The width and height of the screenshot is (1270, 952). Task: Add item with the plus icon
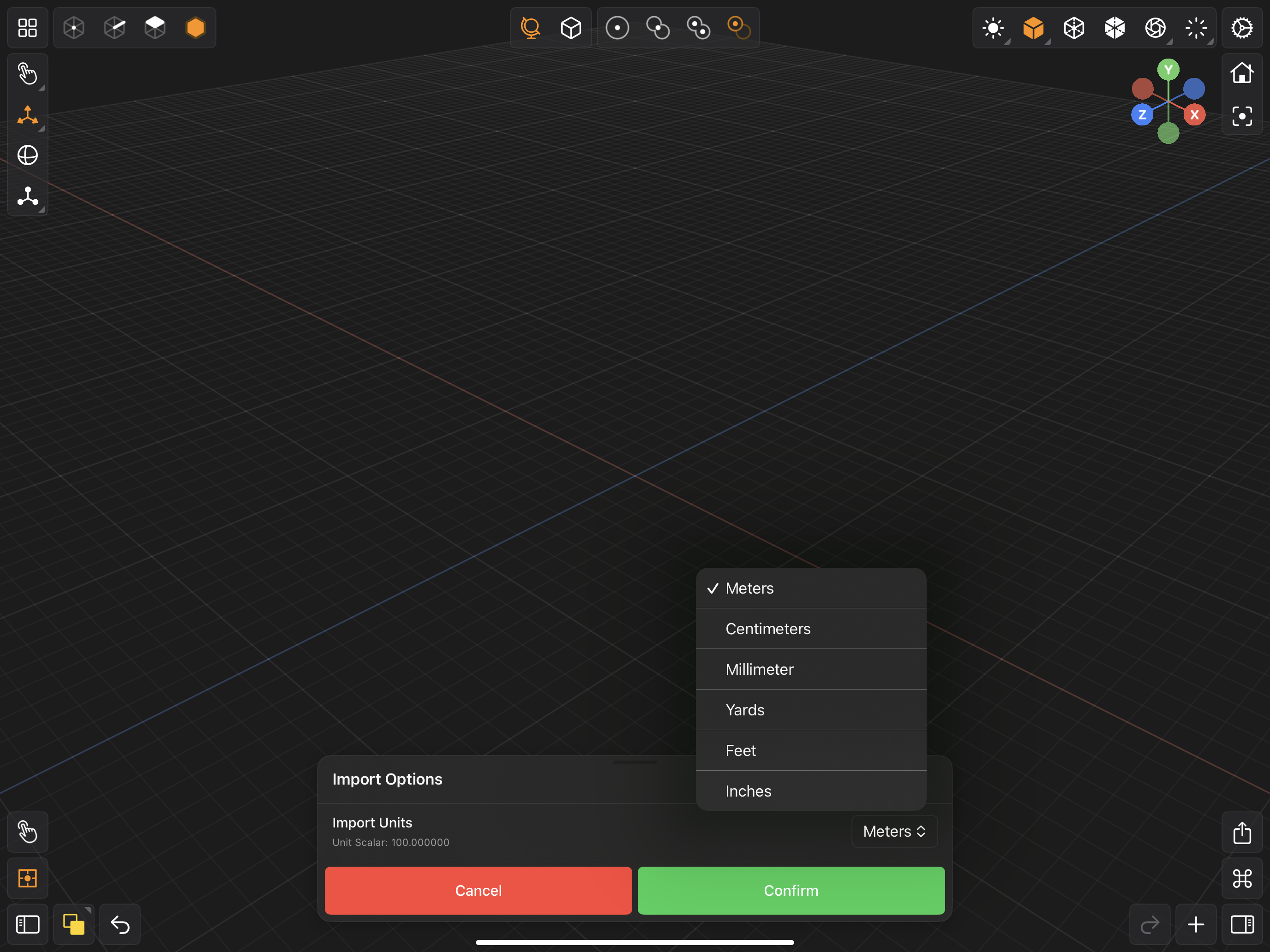point(1196,924)
